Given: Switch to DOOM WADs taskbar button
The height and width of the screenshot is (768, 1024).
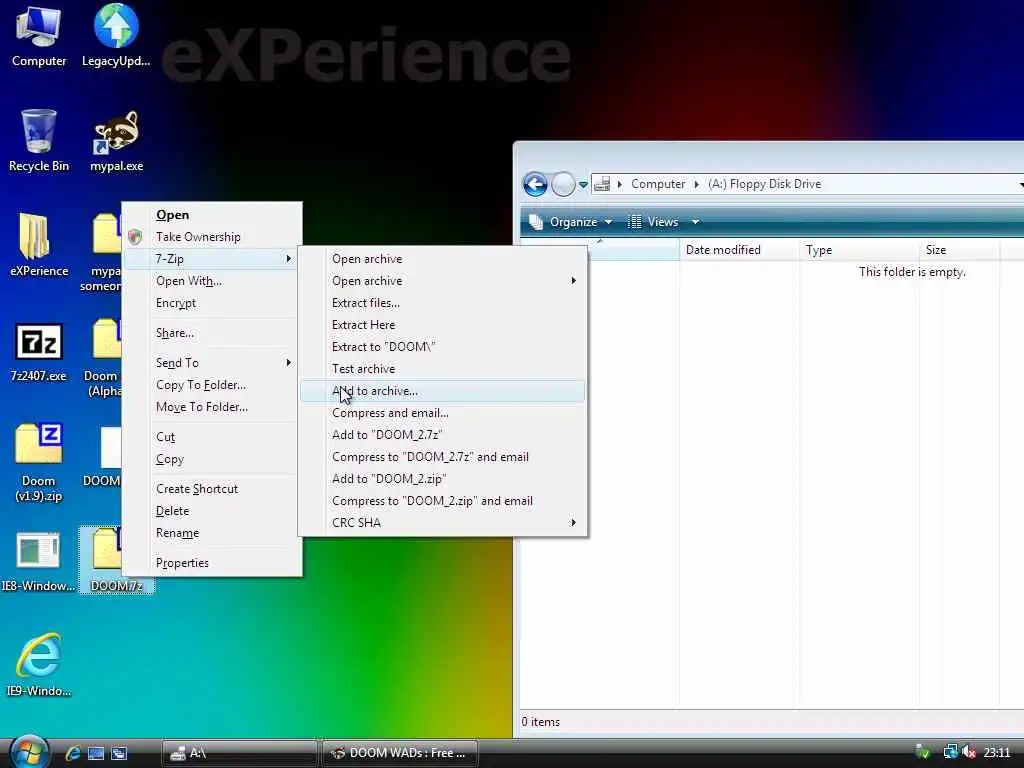Looking at the screenshot, I should tap(400, 753).
